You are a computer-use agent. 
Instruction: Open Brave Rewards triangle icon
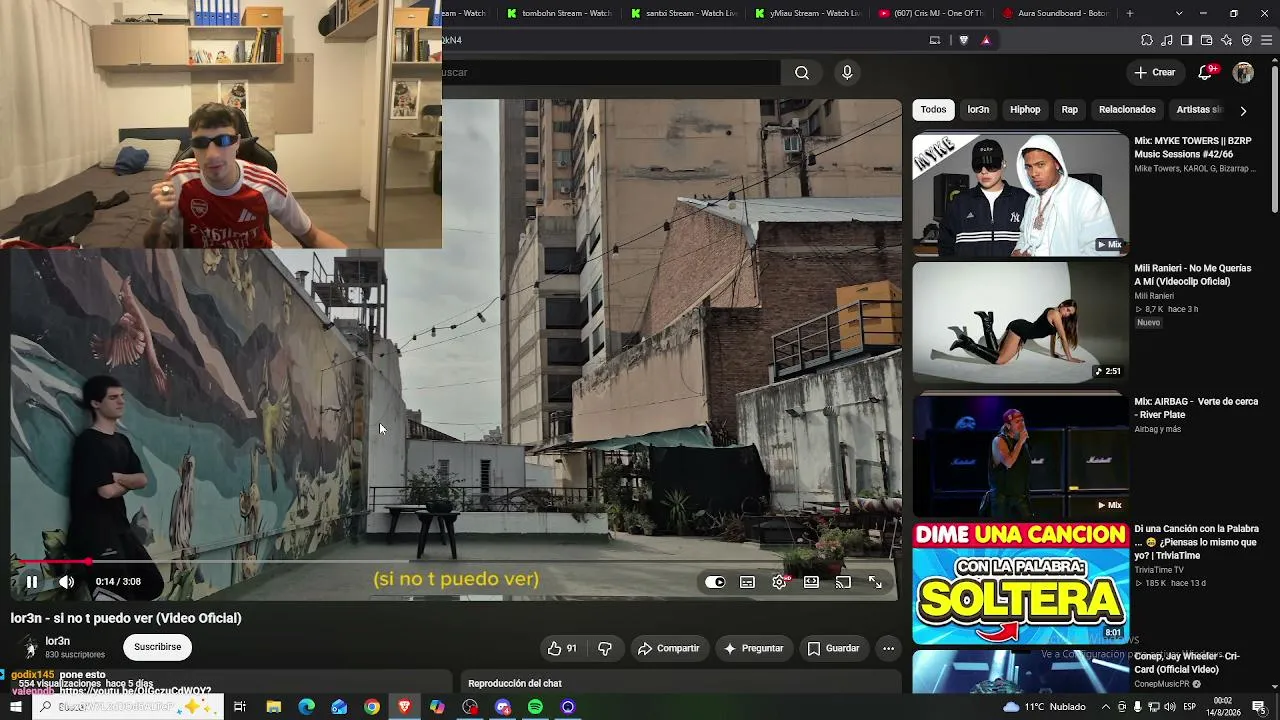coord(986,40)
